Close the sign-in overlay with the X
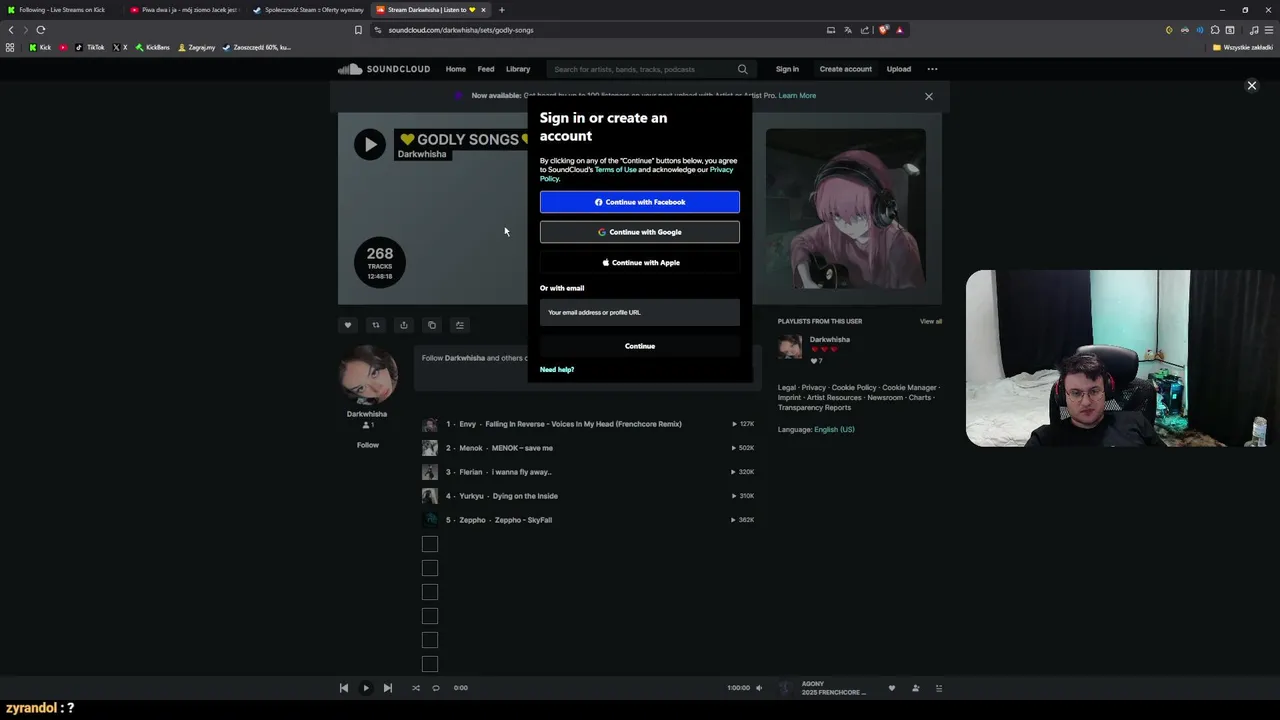 pos(1251,85)
